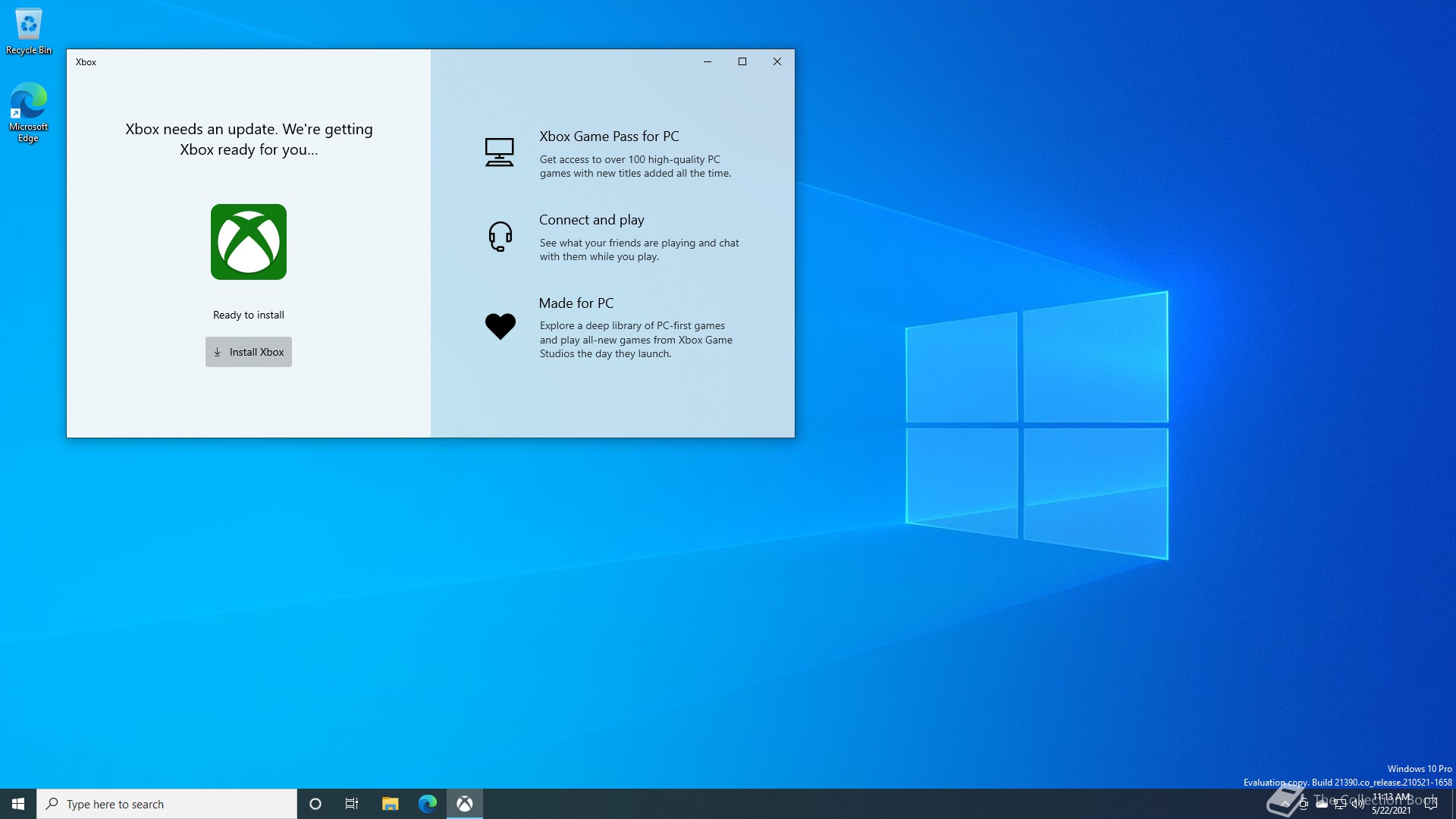
Task: Select the Made for PC heading
Action: point(576,303)
